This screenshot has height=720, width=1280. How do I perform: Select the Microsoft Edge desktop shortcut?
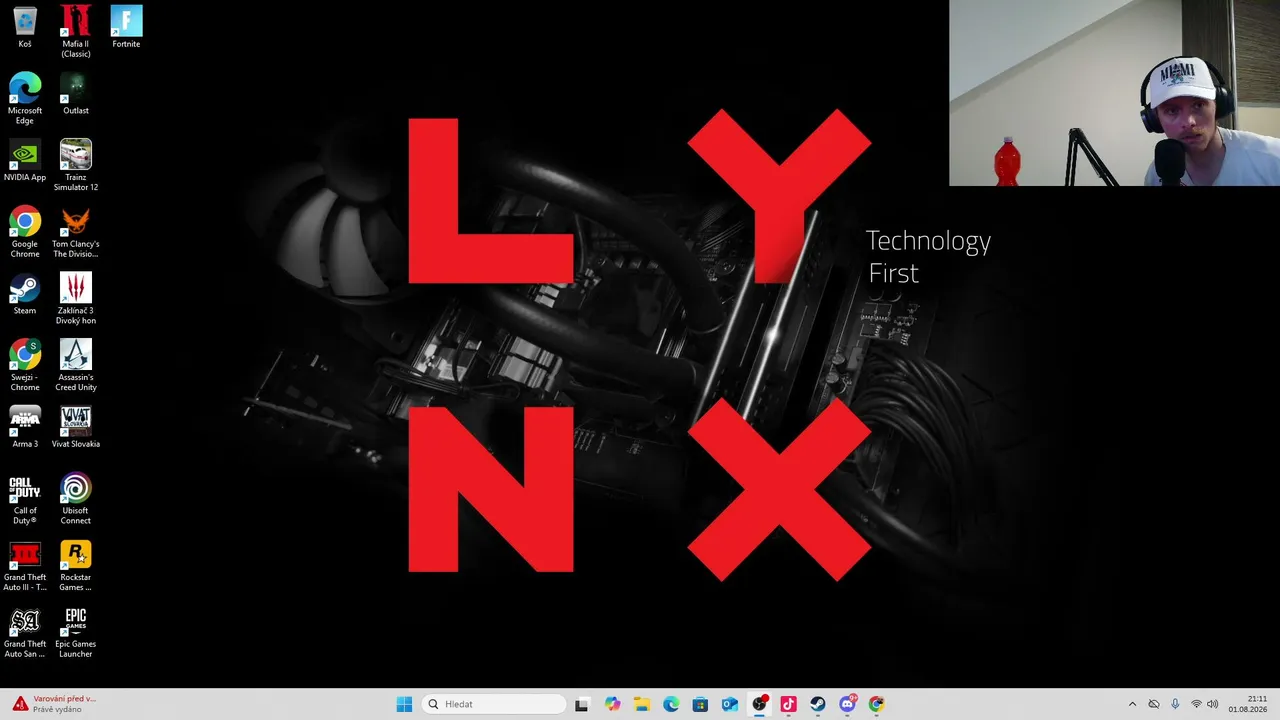25,99
